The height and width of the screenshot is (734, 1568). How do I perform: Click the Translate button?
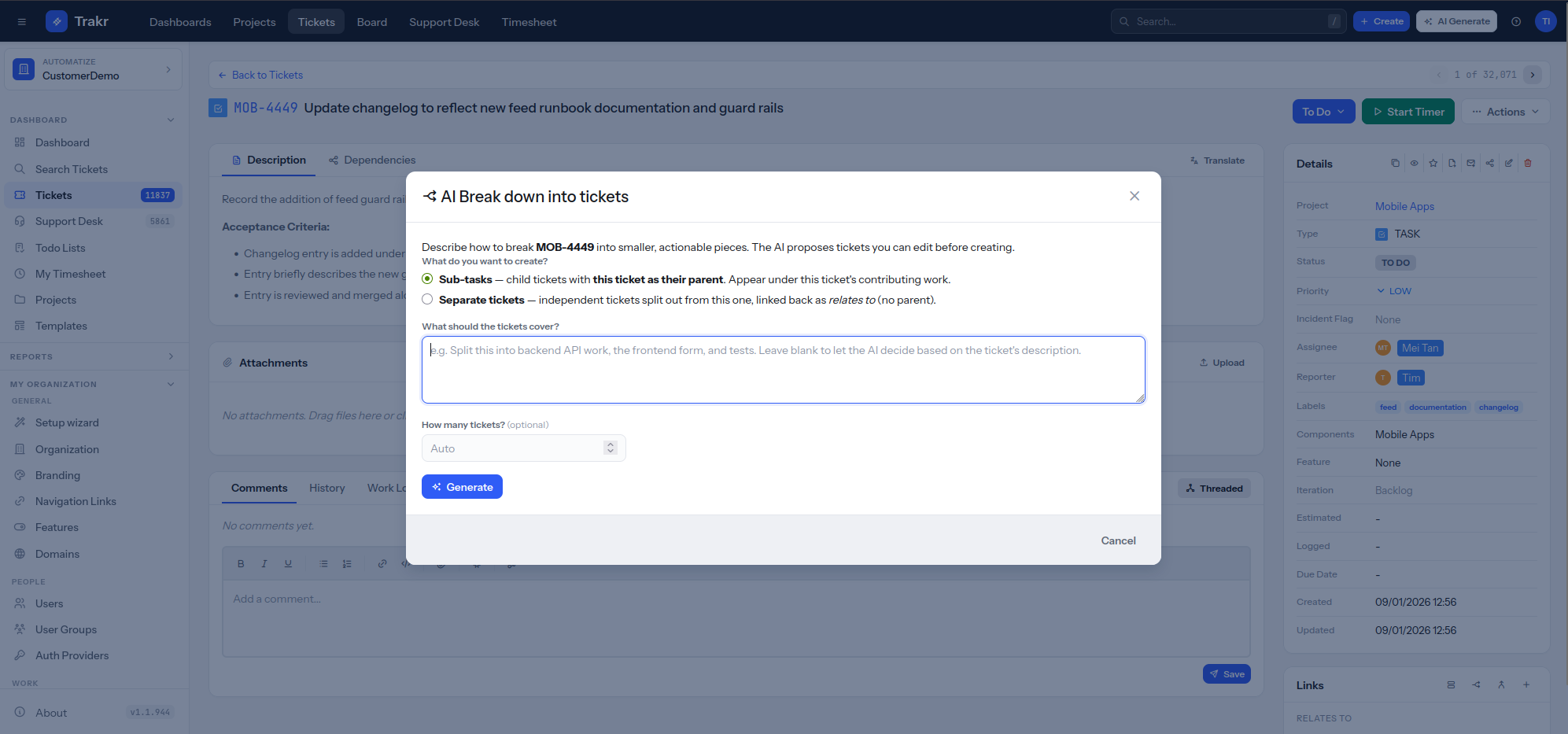click(x=1216, y=160)
